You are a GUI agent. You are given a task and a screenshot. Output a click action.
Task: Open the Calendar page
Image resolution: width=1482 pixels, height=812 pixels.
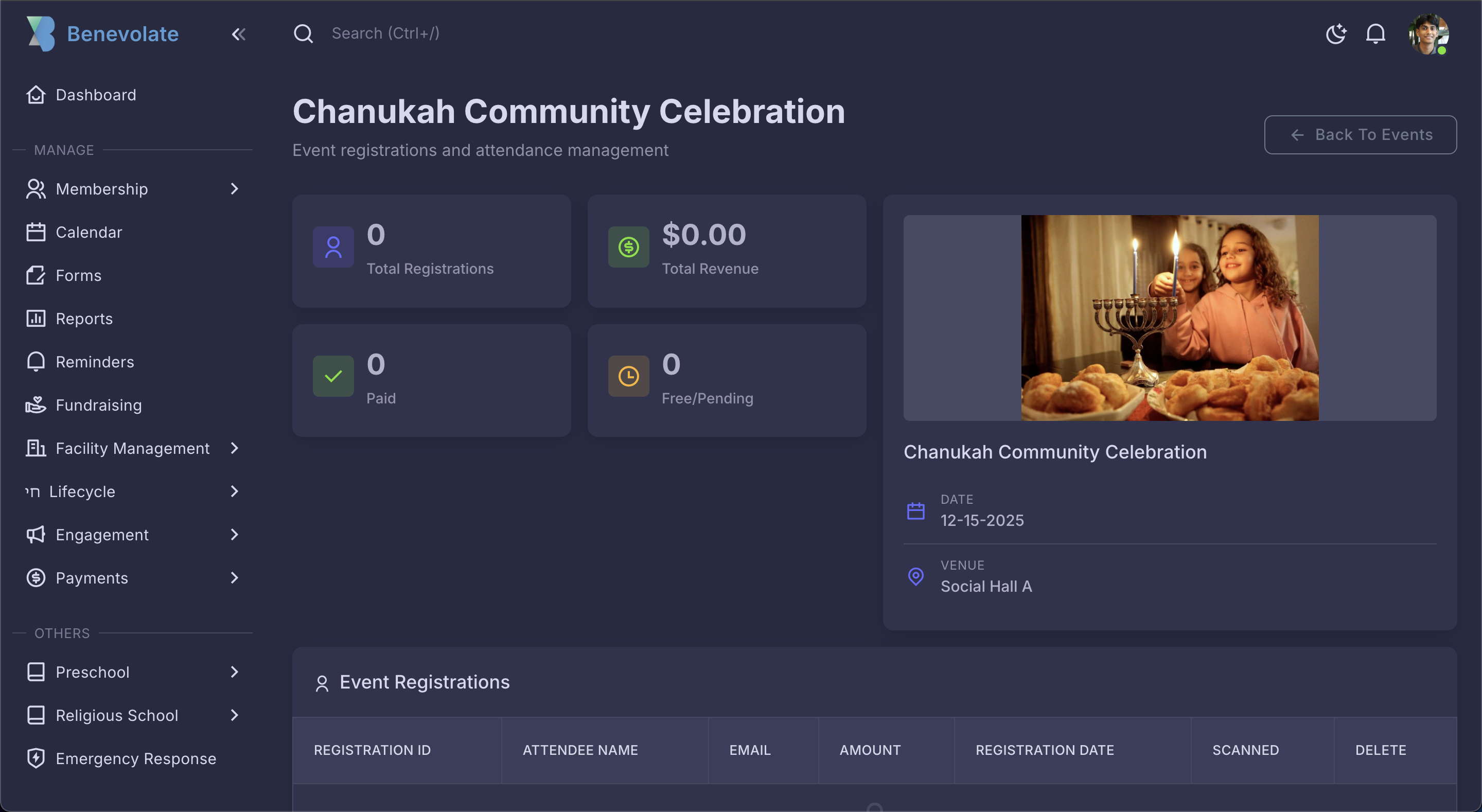tap(89, 232)
